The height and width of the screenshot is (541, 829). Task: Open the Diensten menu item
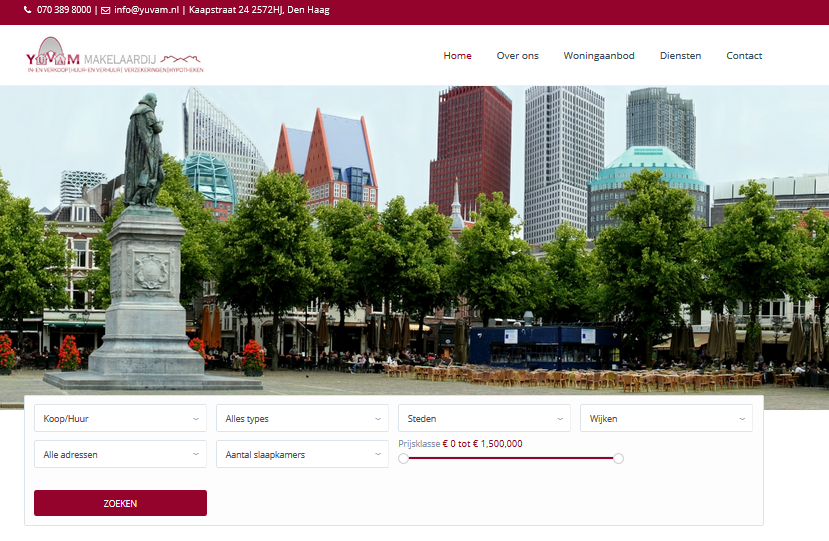pyautogui.click(x=680, y=56)
